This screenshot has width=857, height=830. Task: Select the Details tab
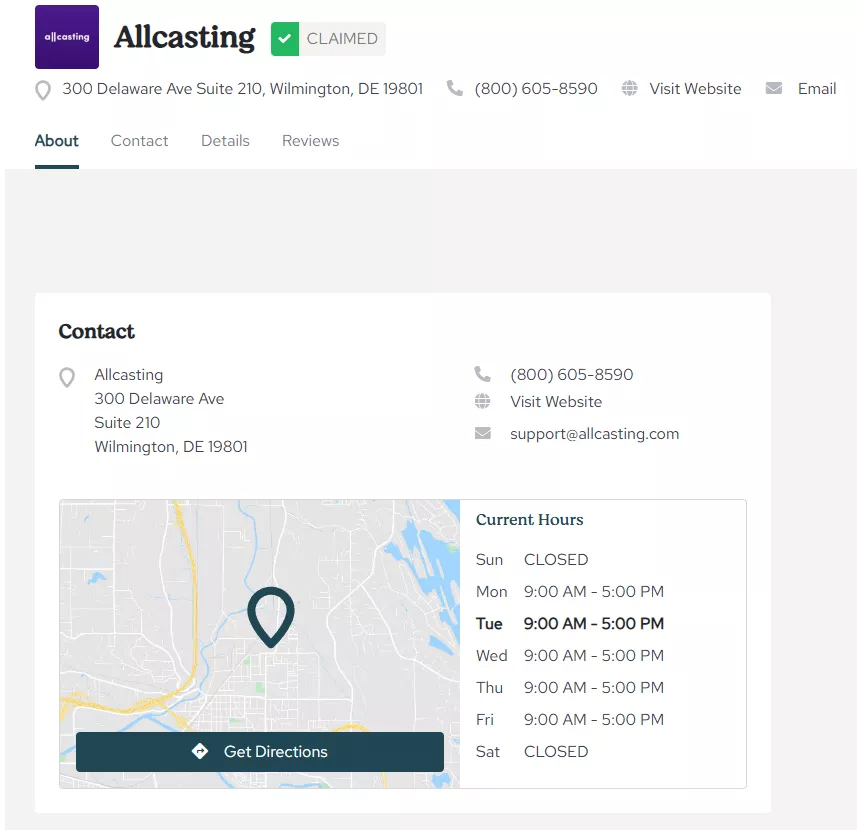tap(225, 141)
